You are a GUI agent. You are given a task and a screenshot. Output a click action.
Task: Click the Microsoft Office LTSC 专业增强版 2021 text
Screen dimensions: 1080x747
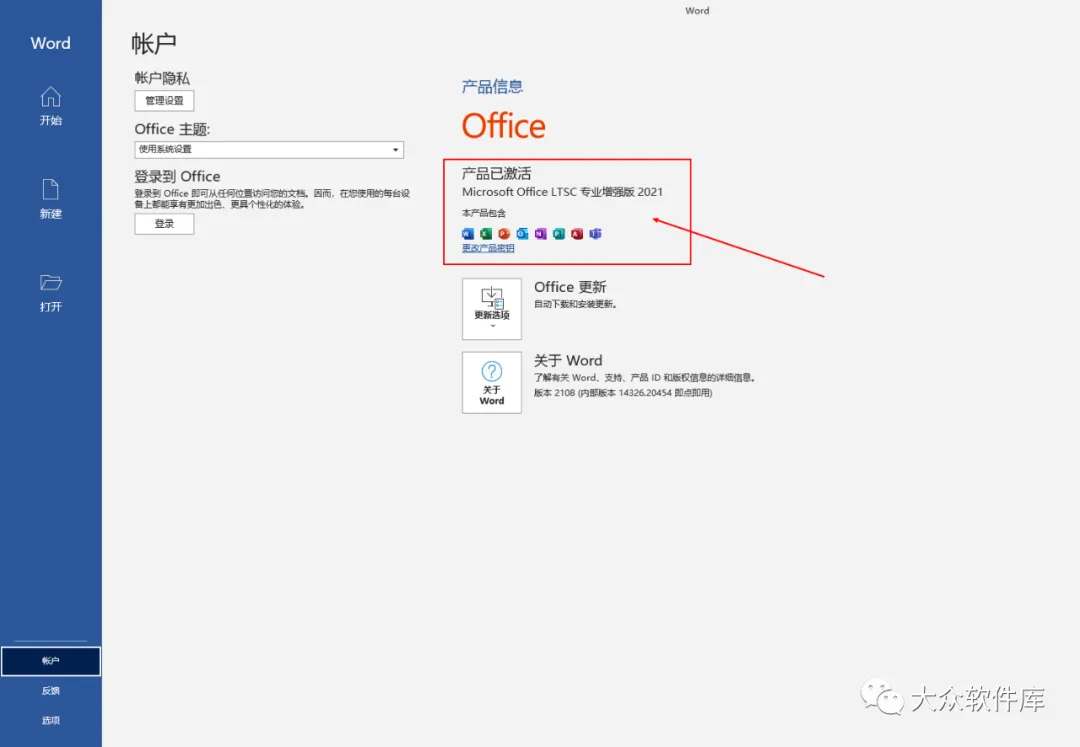tap(562, 192)
